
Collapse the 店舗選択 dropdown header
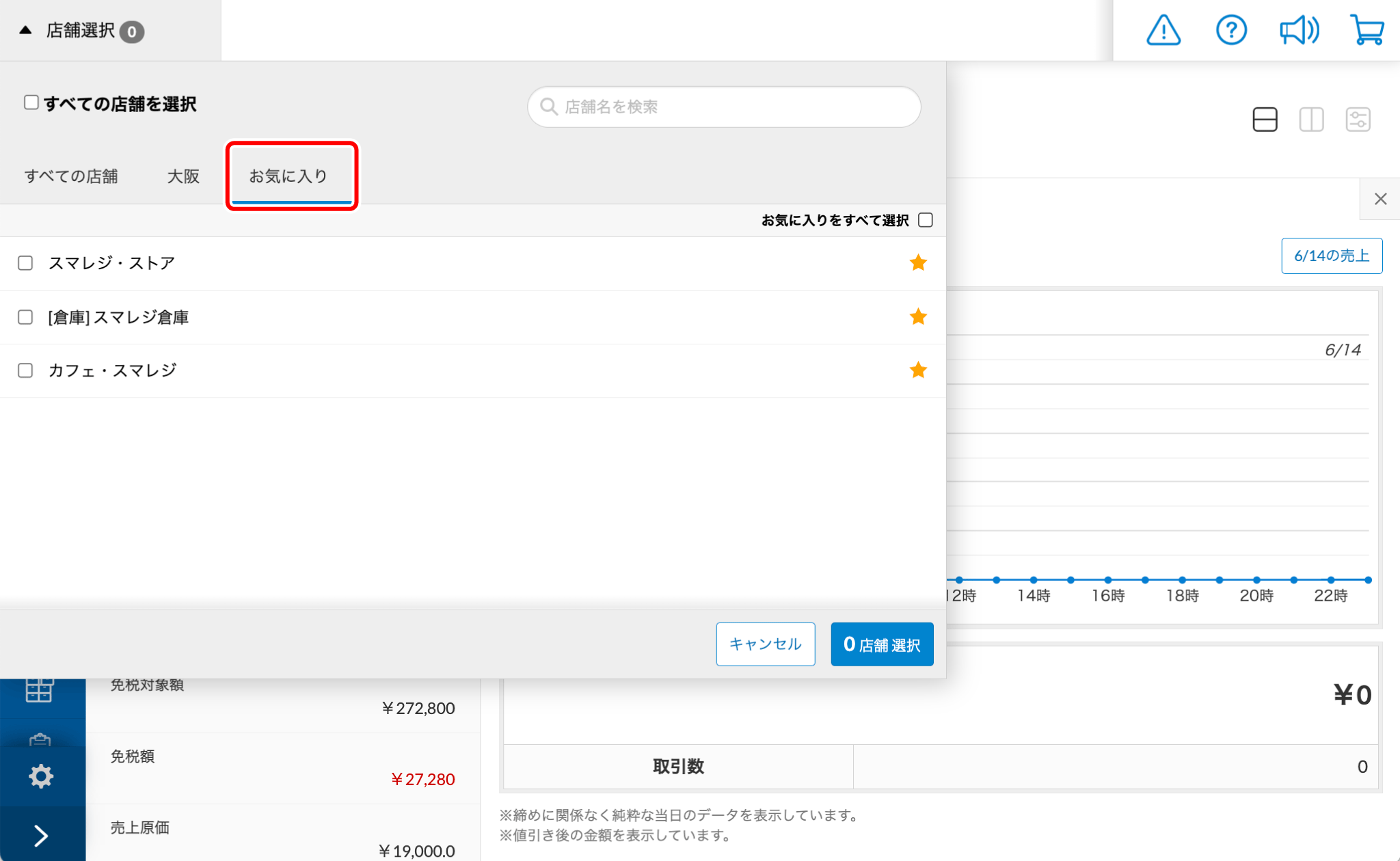(x=82, y=31)
